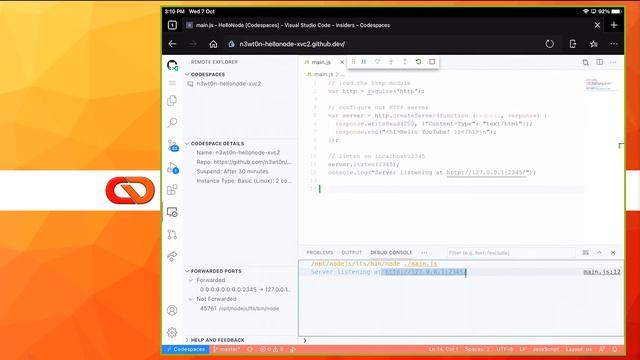Open the Run and Debug view
The width and height of the screenshot is (640, 360).
point(172,168)
